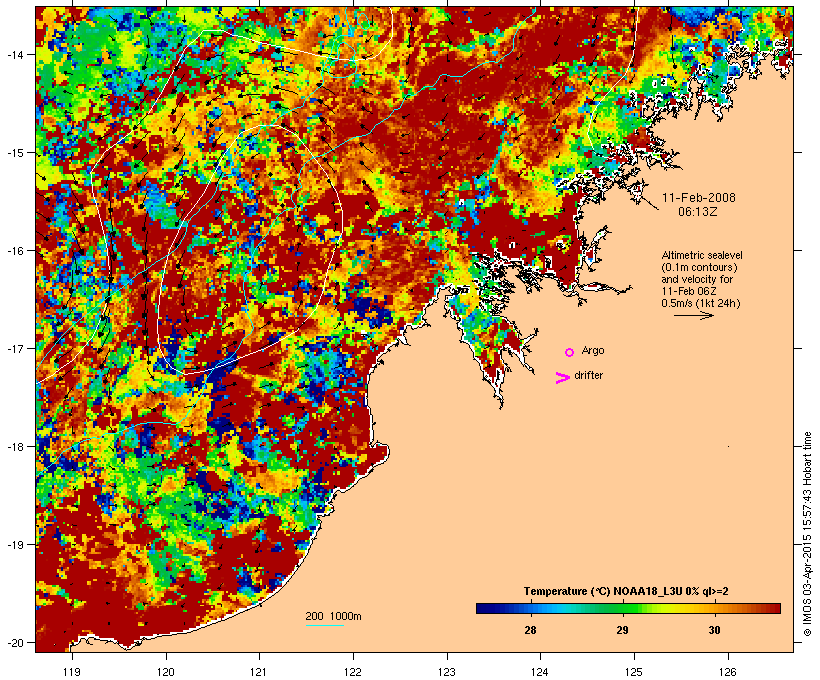Click the '29' color bar tick label

coord(622,630)
